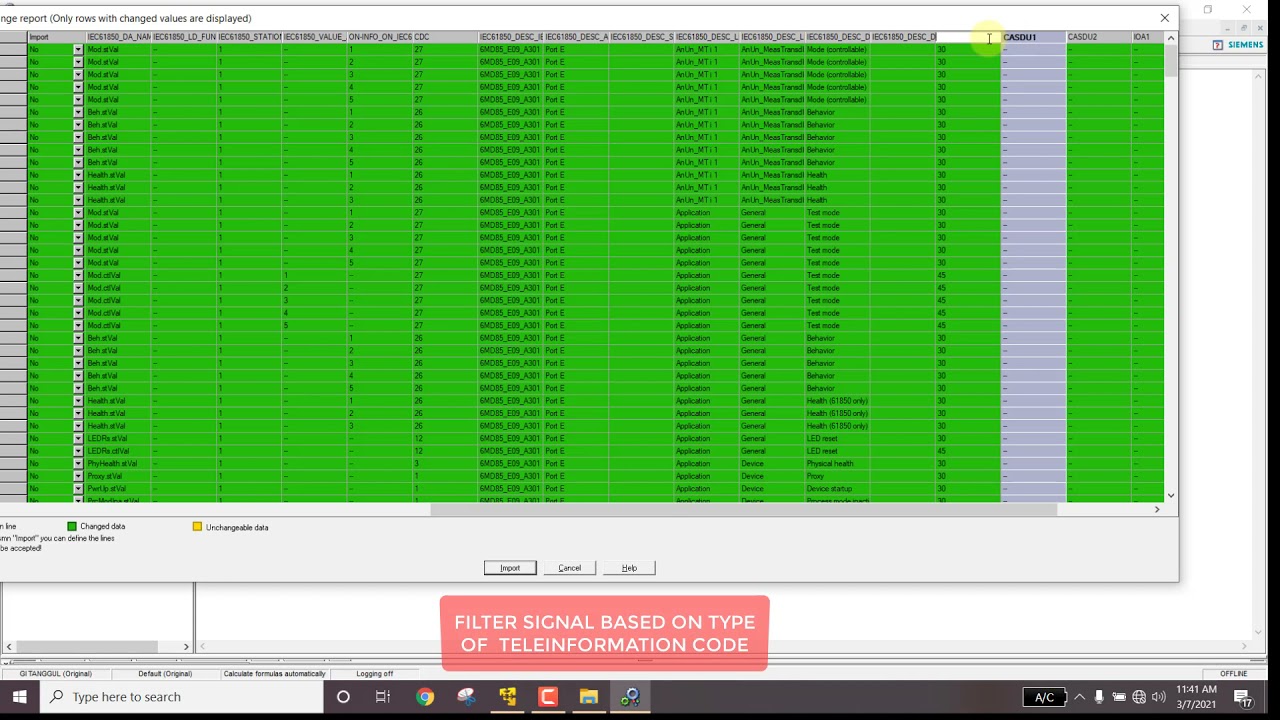Viewport: 1280px width, 720px height.
Task: Select the CASDU1 column header
Action: [x=1033, y=37]
